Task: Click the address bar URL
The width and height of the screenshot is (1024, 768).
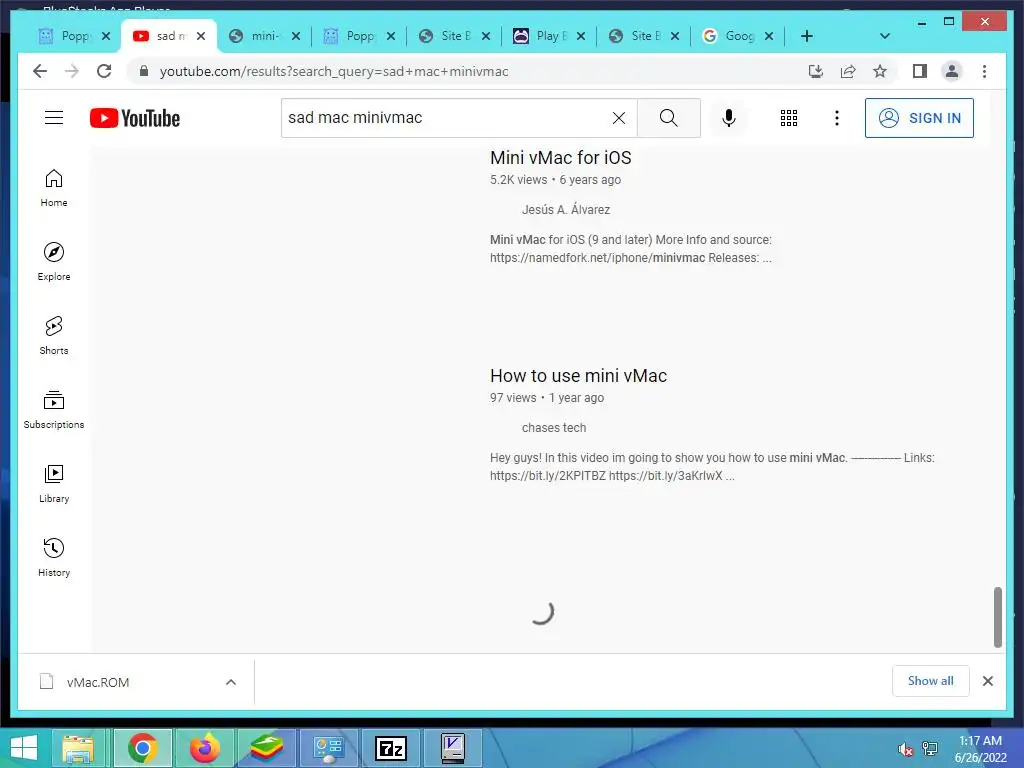Action: [x=334, y=71]
